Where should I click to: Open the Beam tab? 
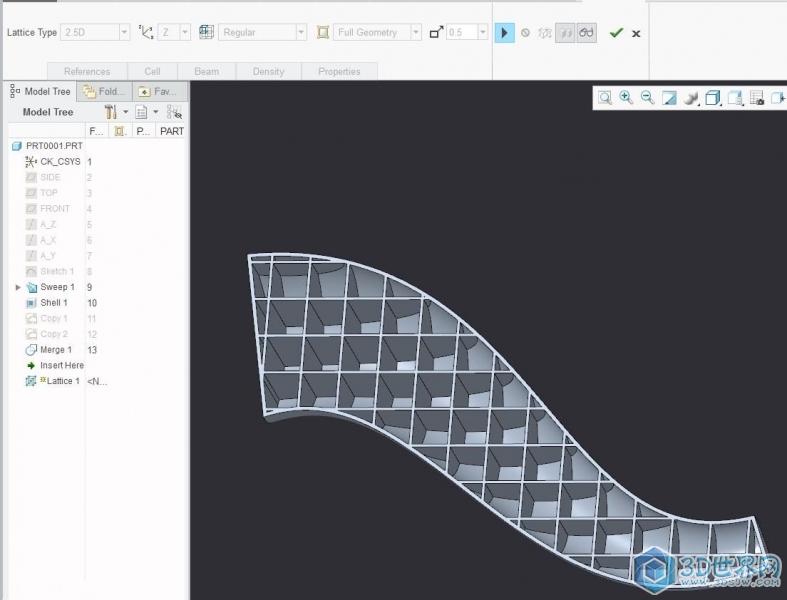(206, 71)
